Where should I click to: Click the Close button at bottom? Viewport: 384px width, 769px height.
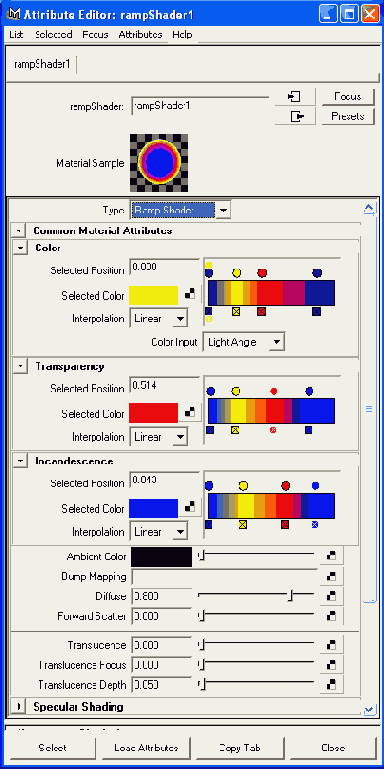[x=333, y=748]
